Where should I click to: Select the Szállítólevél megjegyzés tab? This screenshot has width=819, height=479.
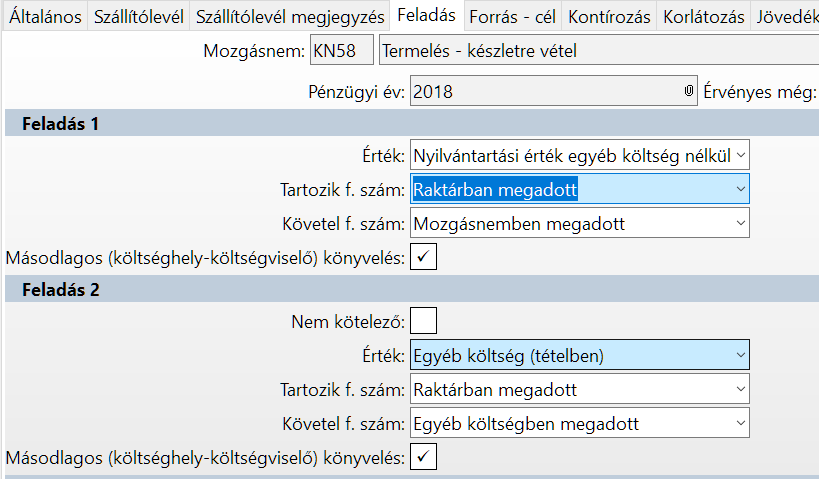[x=290, y=16]
